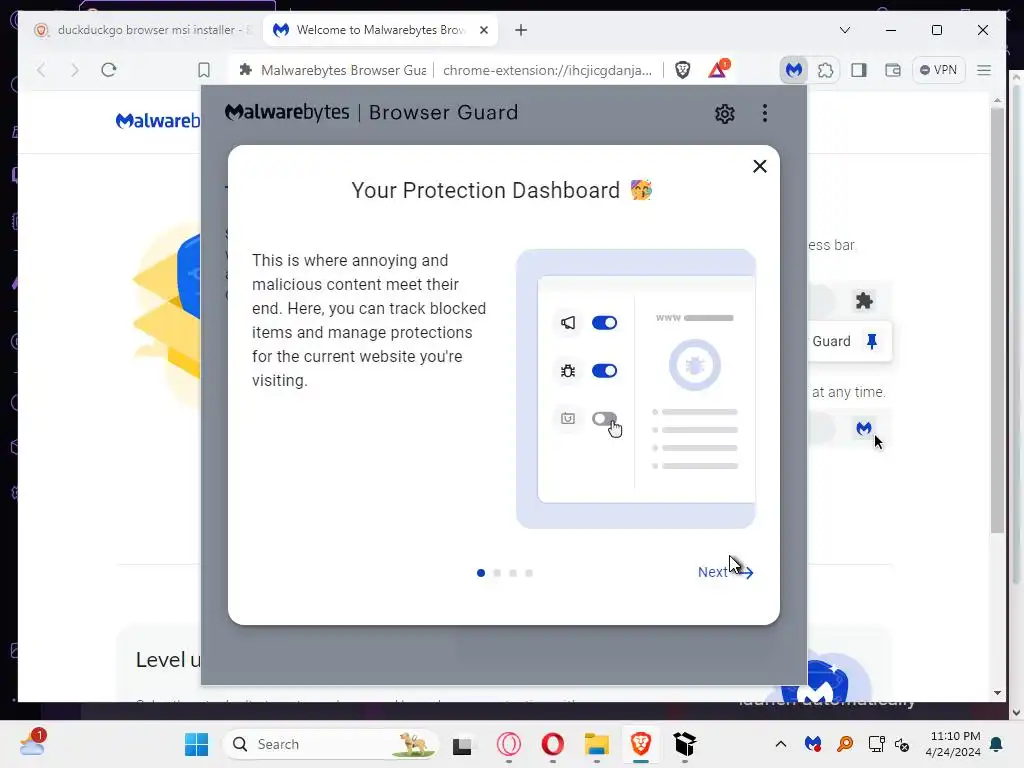This screenshot has width=1024, height=768.
Task: Click the Malwarebytes logo on the page
Action: coord(157,121)
